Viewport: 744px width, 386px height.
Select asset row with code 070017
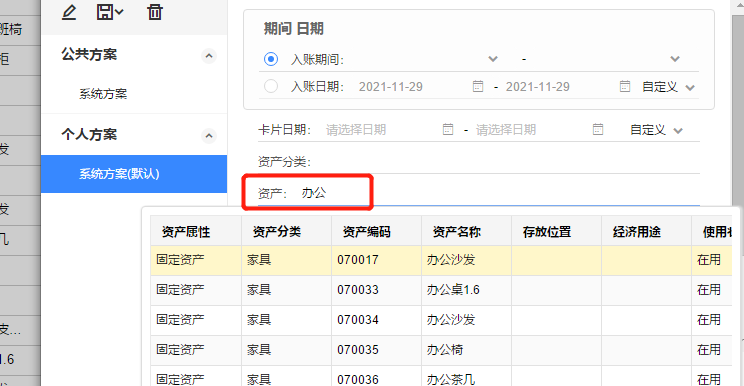[441, 260]
